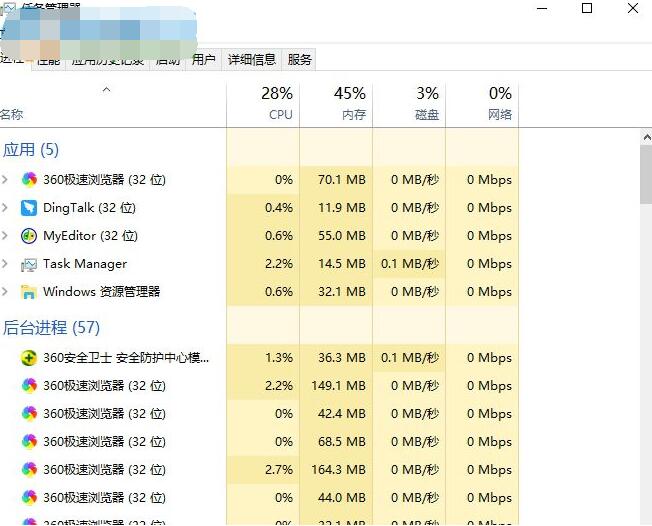This screenshot has width=652, height=526.
Task: Expand the Windows 资源管理器 entry arrow
Action: (x=6, y=292)
